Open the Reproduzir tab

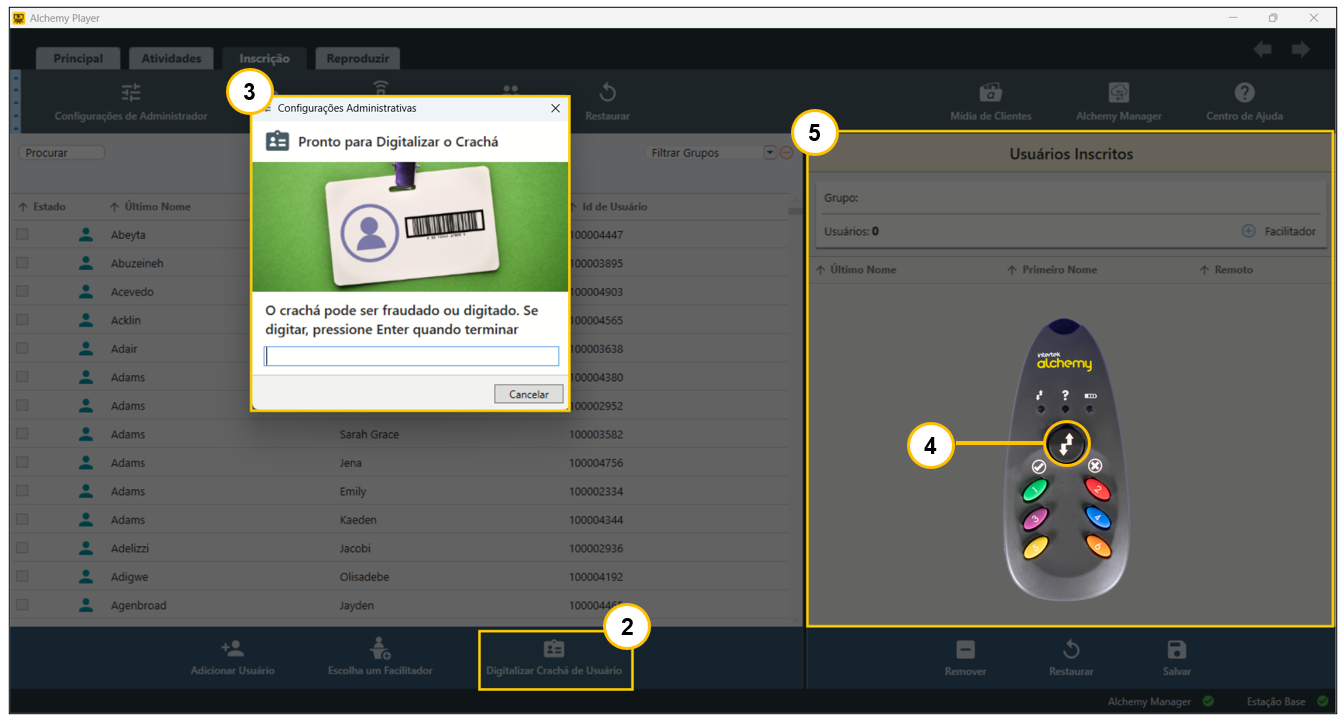pyautogui.click(x=357, y=59)
